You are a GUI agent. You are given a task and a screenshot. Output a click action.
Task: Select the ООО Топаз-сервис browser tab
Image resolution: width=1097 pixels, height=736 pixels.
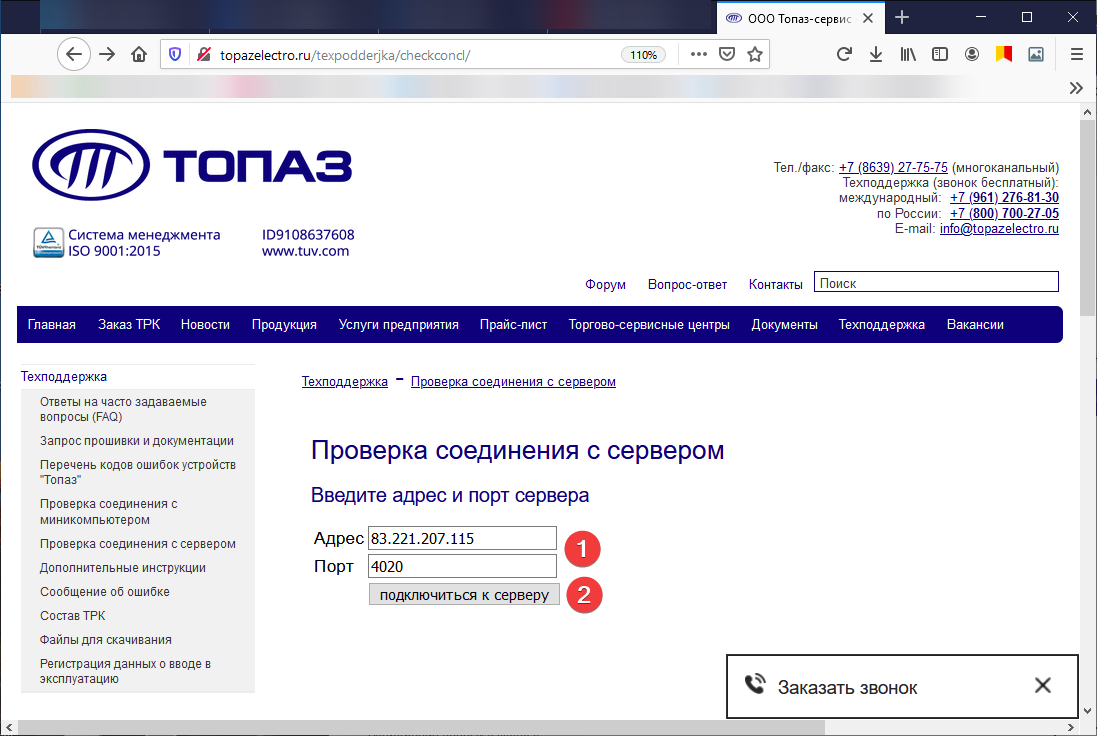pyautogui.click(x=800, y=18)
